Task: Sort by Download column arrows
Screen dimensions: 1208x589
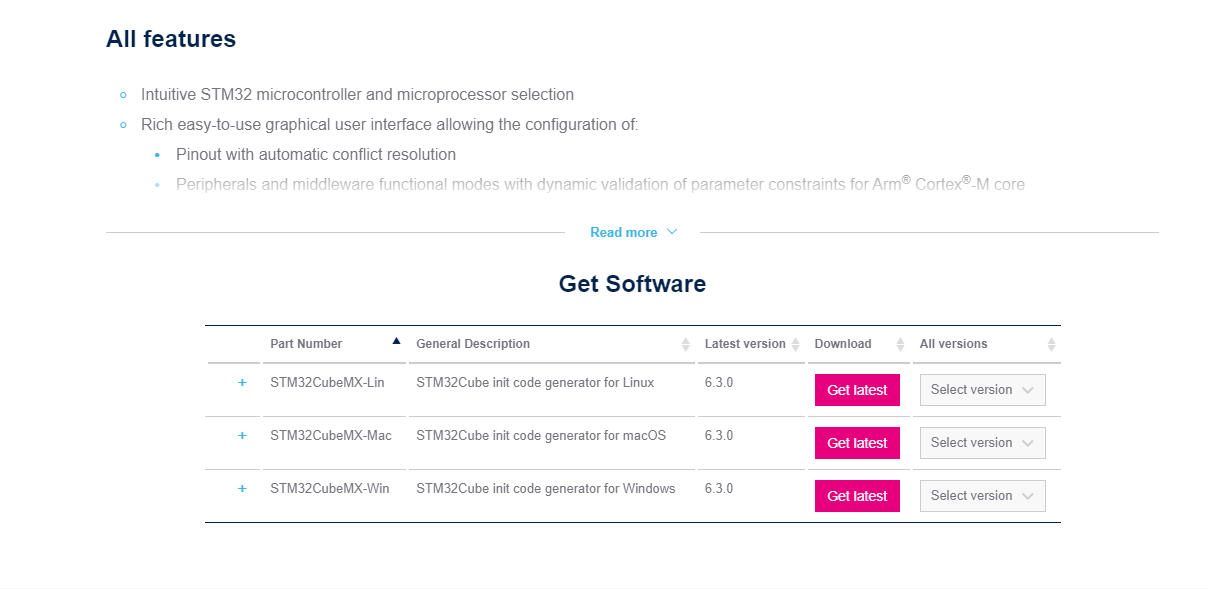Action: click(901, 344)
